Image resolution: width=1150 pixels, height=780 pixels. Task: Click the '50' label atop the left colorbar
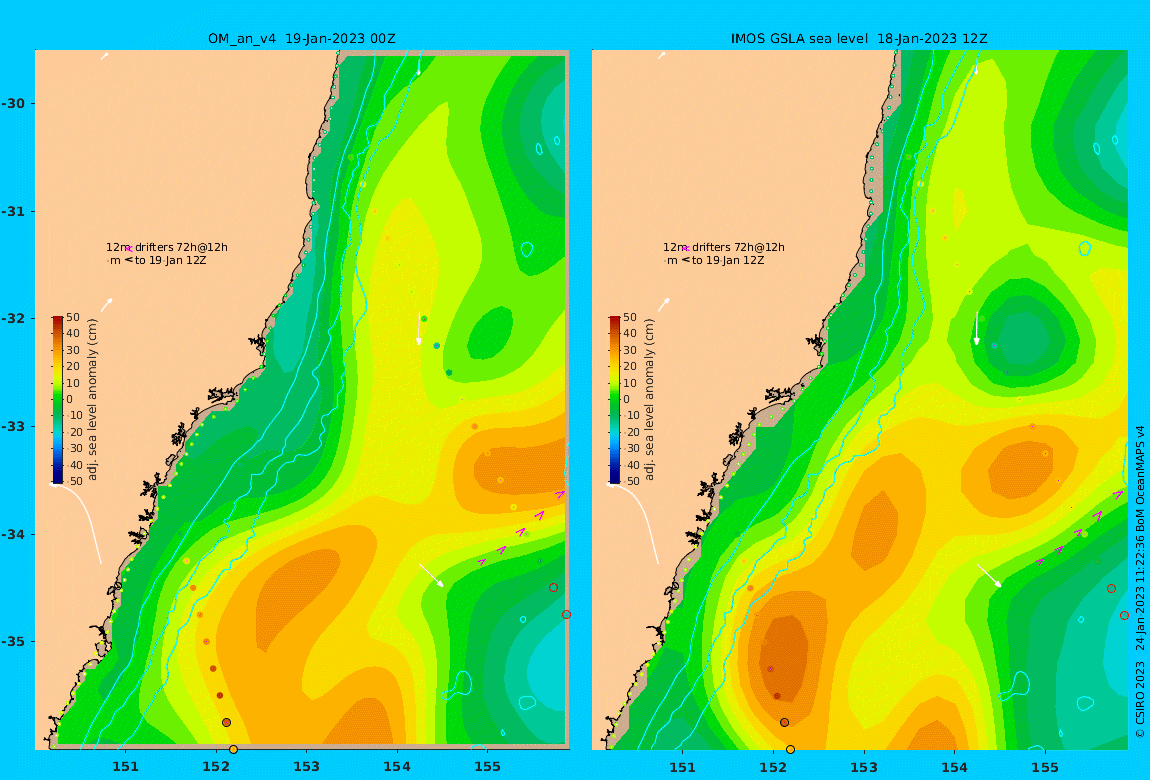(73, 317)
